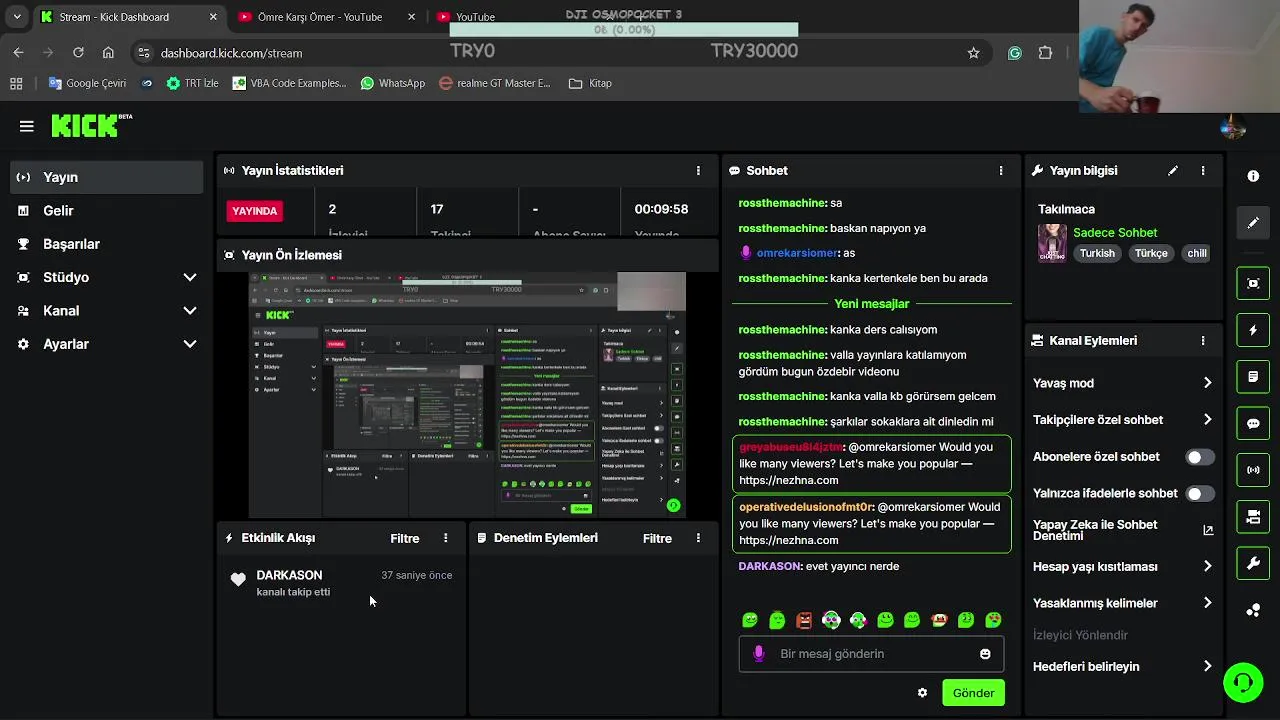This screenshot has width=1280, height=720.
Task: Open the emoji picker in message box
Action: pos(985,654)
